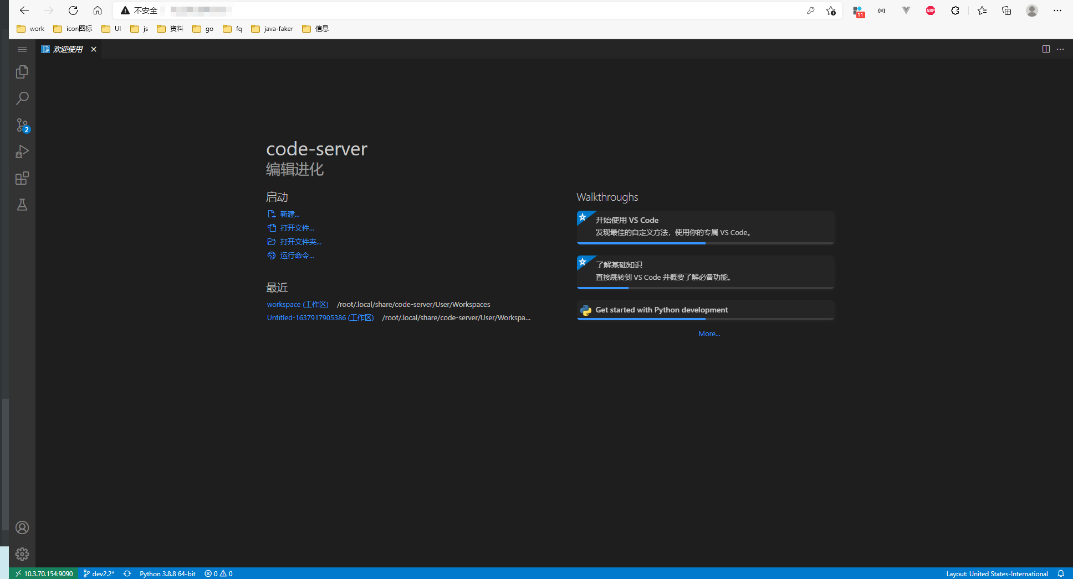The image size is (1073, 579).
Task: Open Source Control view with badge 2
Action: coord(22,125)
